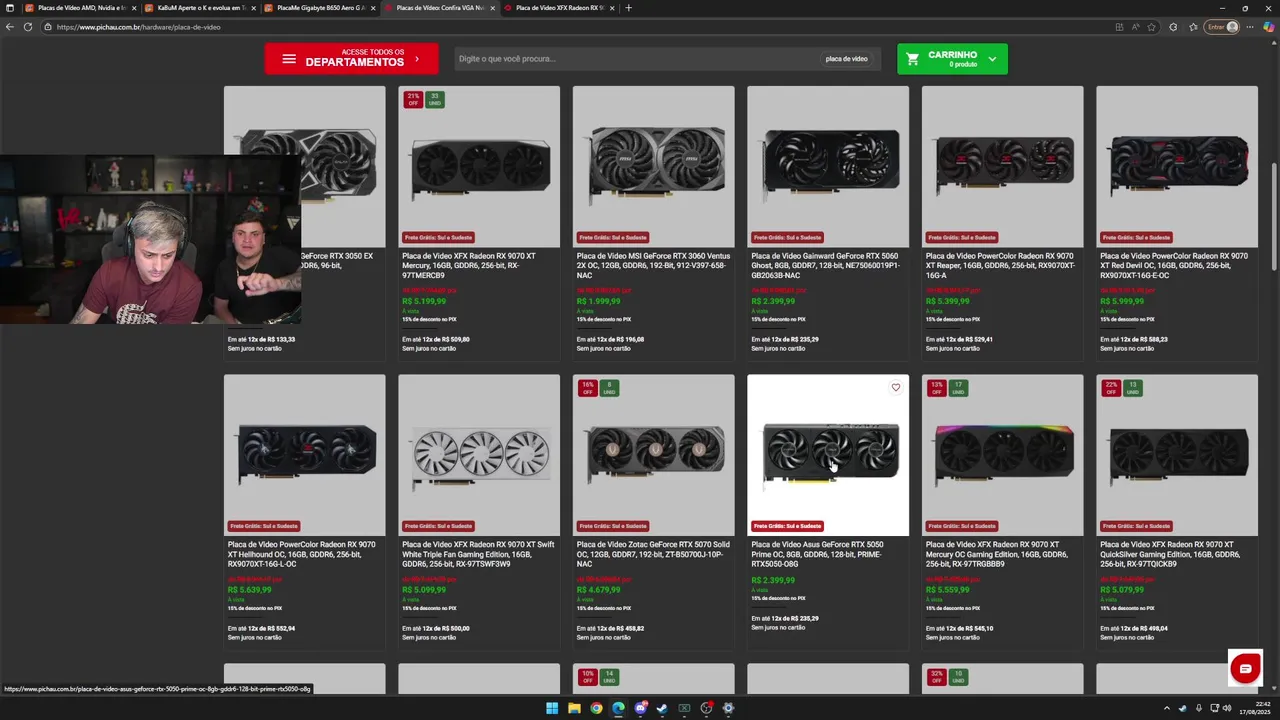Open XFX Swift White Triple Fan title link

478,554
